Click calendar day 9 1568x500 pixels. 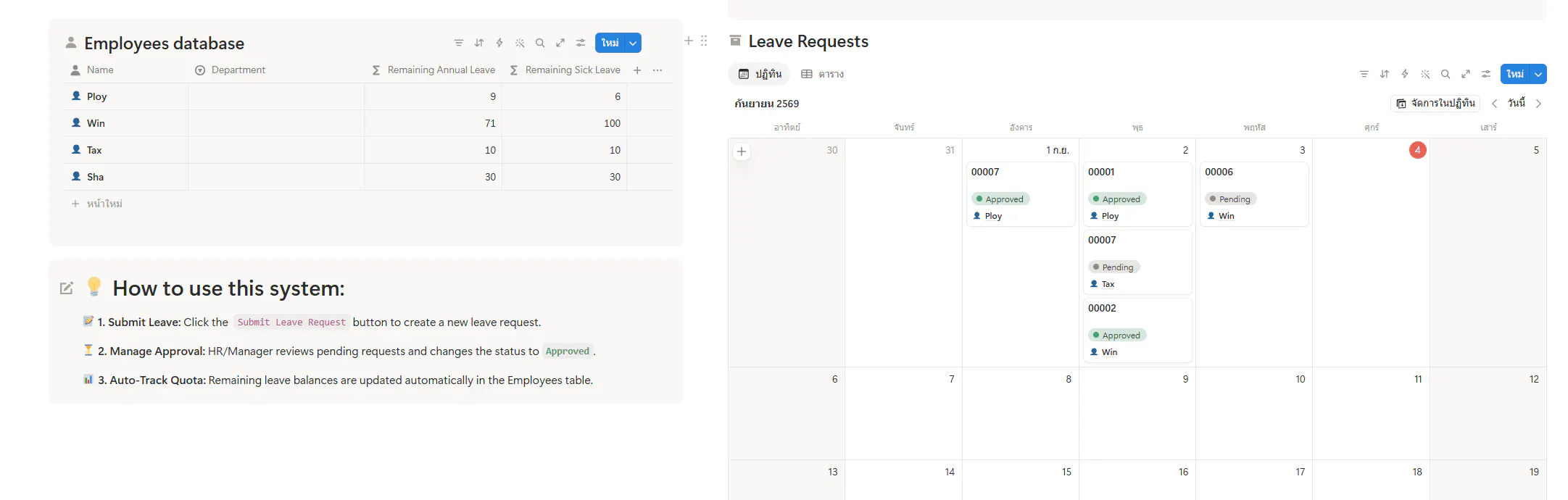pos(1185,379)
